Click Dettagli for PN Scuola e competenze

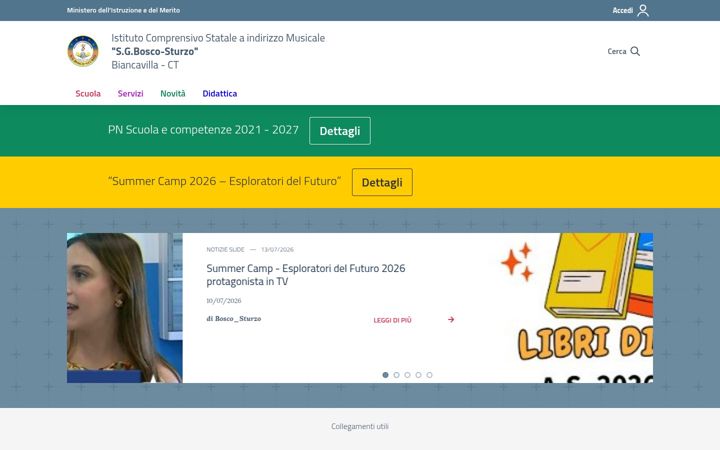pos(340,131)
